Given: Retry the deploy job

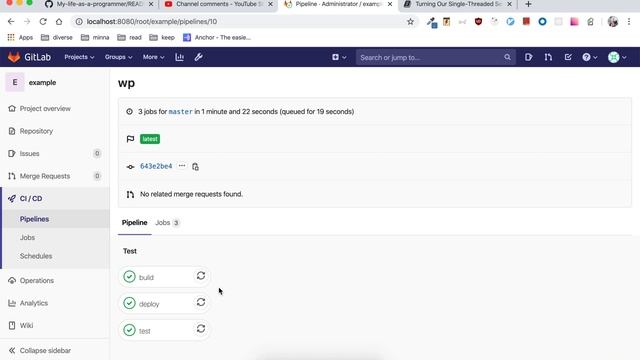Looking at the screenshot, I should (x=201, y=302).
